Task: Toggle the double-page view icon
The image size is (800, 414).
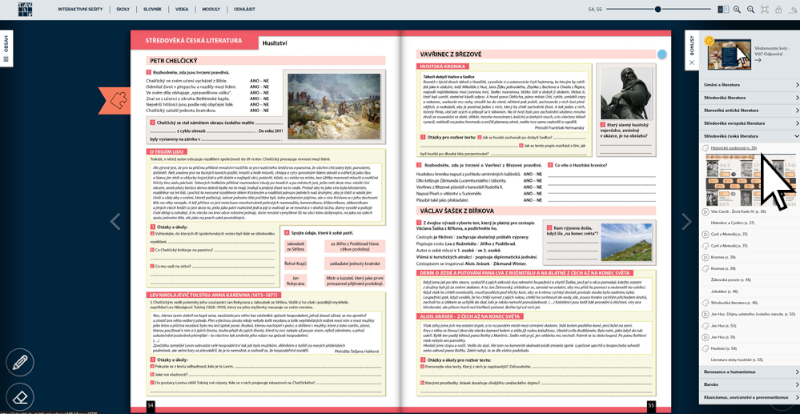Action: coord(723,9)
